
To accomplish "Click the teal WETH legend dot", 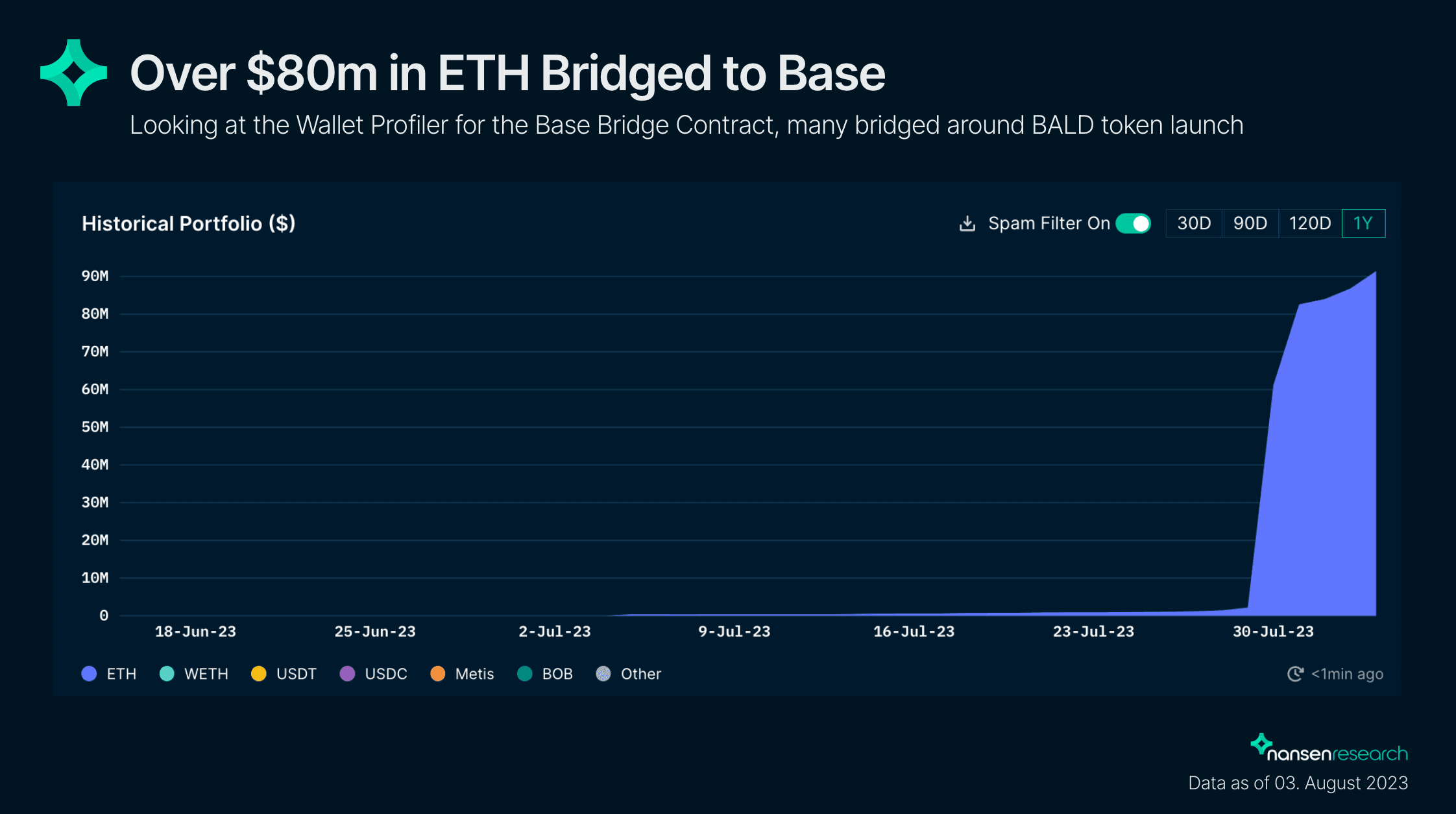I will (168, 674).
